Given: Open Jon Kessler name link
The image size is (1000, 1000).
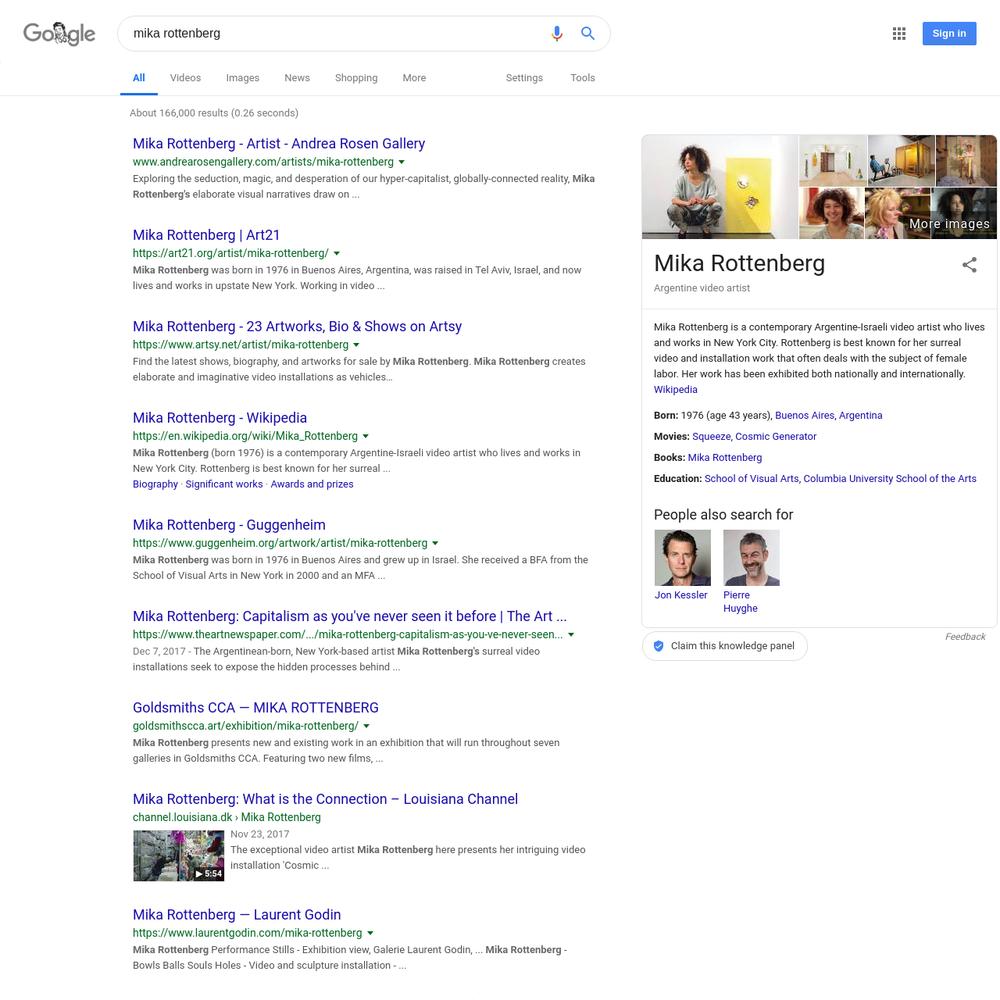Looking at the screenshot, I should [680, 595].
